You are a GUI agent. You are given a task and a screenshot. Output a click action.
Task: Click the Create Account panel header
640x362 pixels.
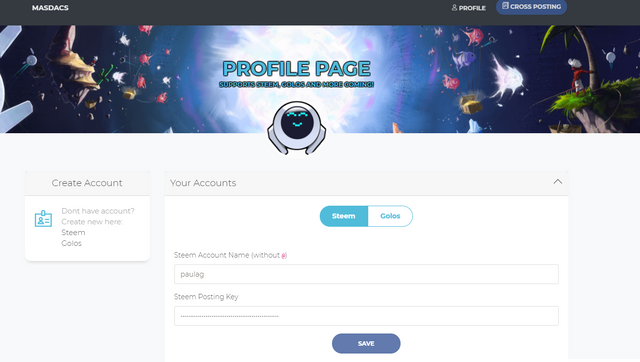(x=87, y=183)
